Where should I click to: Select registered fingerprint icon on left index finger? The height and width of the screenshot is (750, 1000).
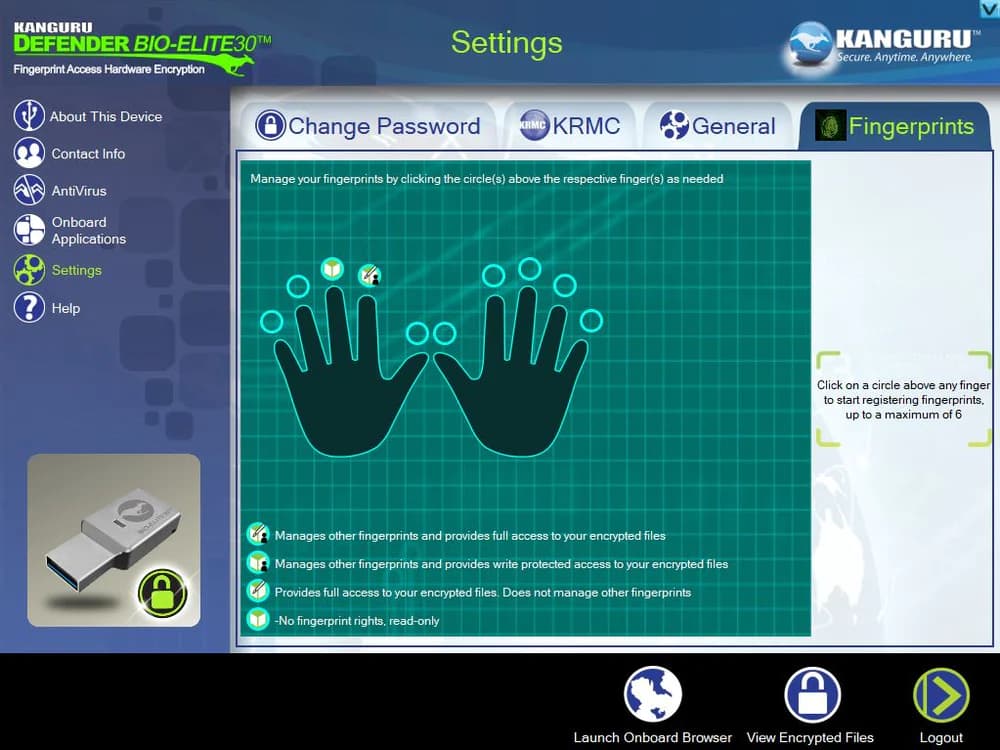(369, 275)
